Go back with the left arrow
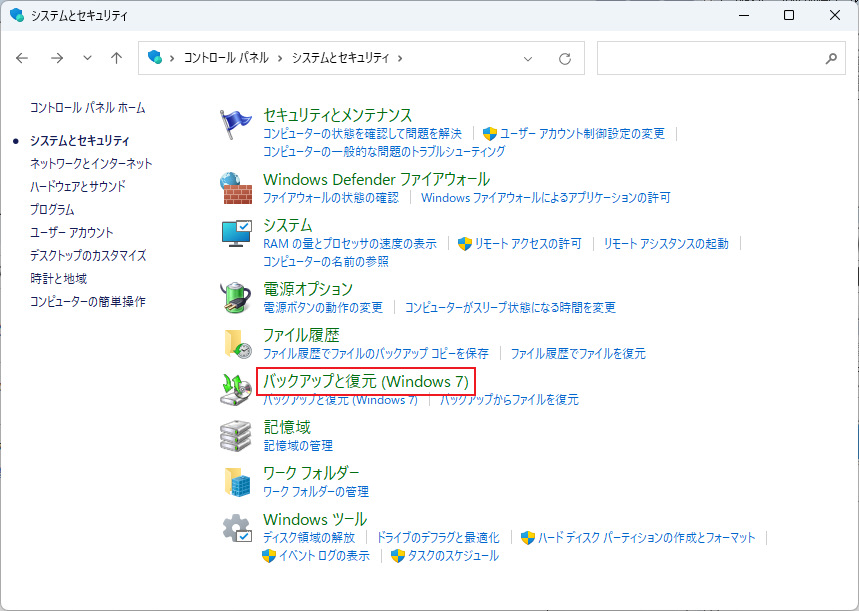The width and height of the screenshot is (859, 611). click(22, 58)
